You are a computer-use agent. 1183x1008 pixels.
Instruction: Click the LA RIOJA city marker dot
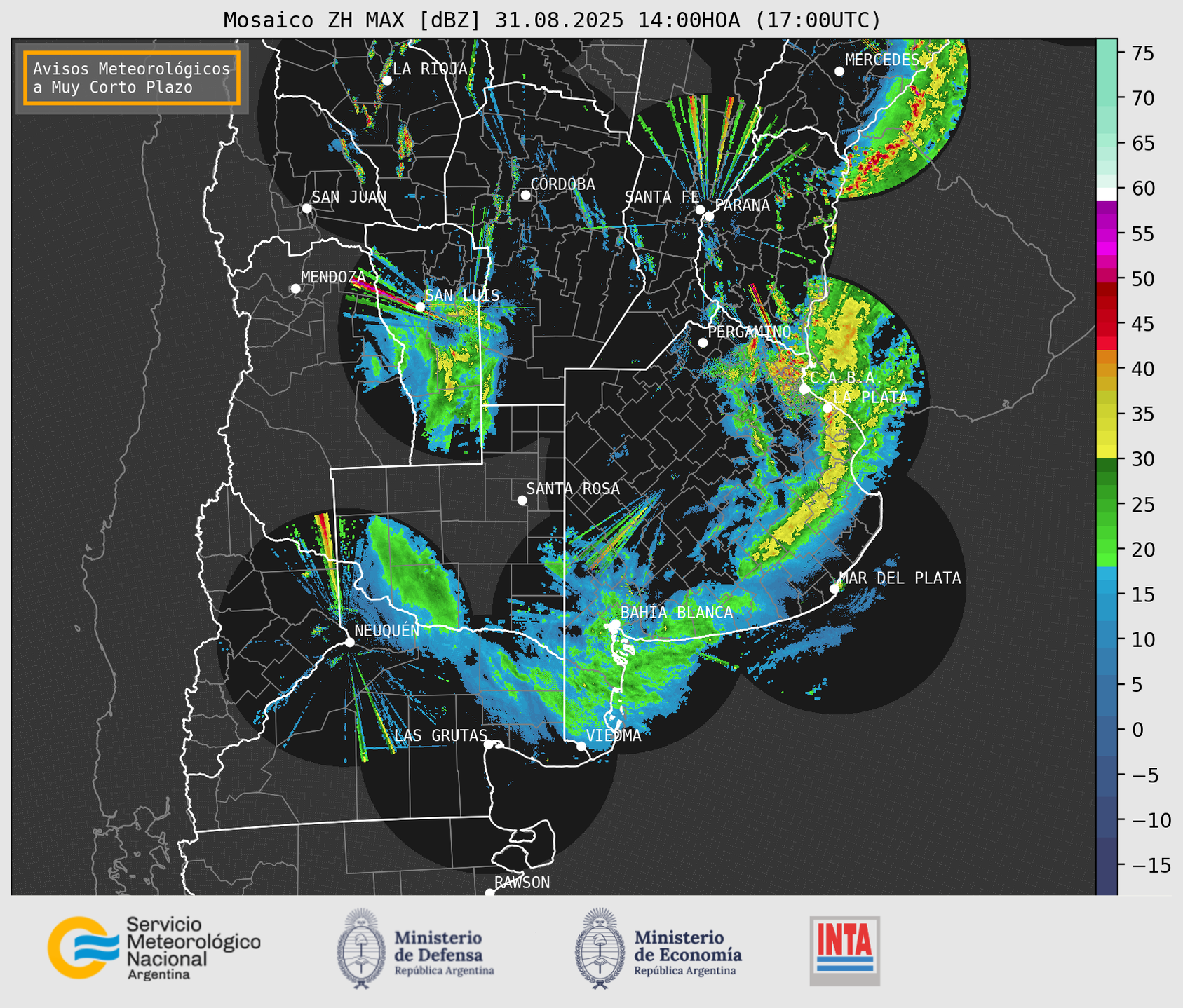pyautogui.click(x=386, y=81)
